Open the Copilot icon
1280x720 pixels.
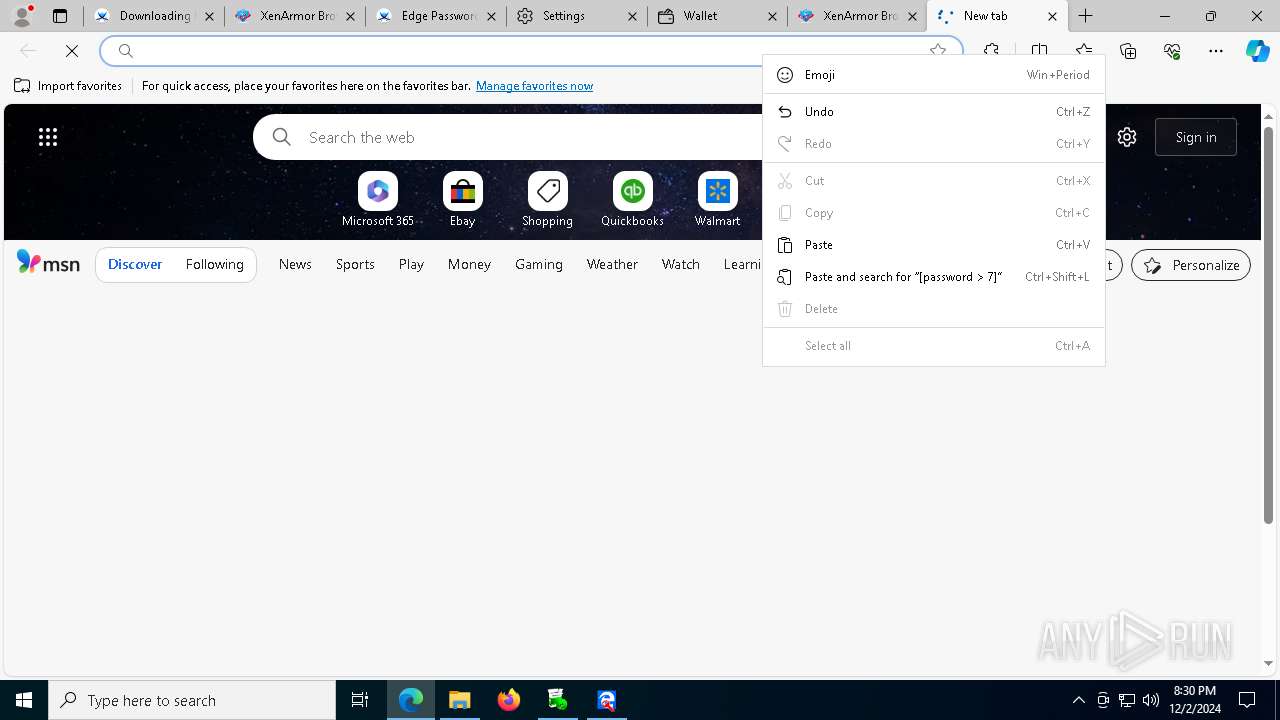[x=1257, y=51]
